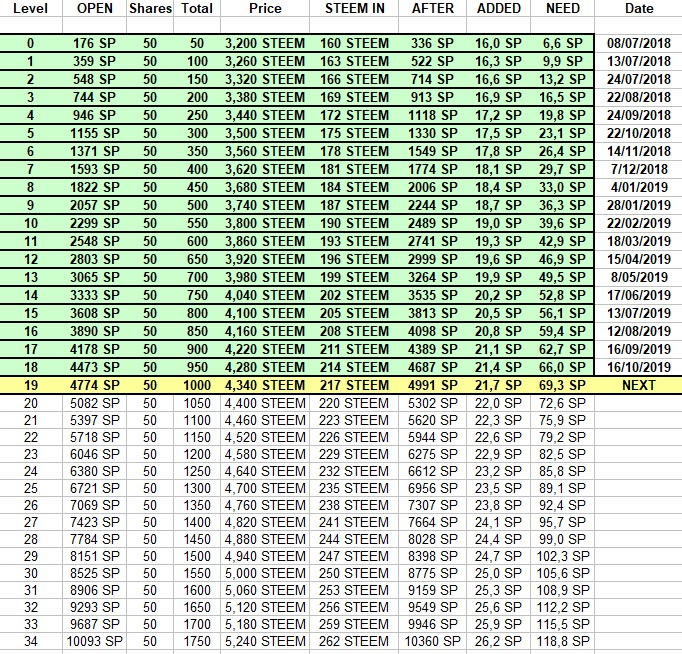Click the cell 4,040 STEEM
The height and width of the screenshot is (654, 682).
[x=265, y=296]
